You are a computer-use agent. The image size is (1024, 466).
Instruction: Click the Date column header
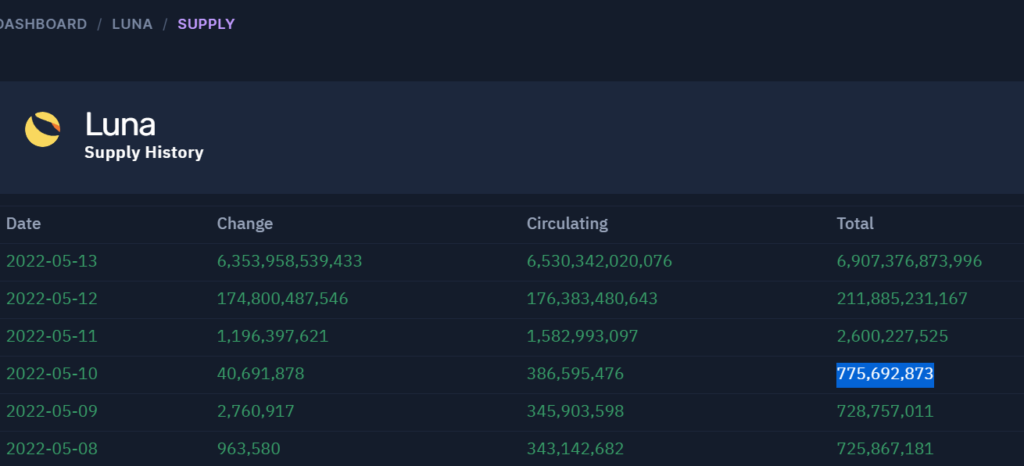pos(23,224)
